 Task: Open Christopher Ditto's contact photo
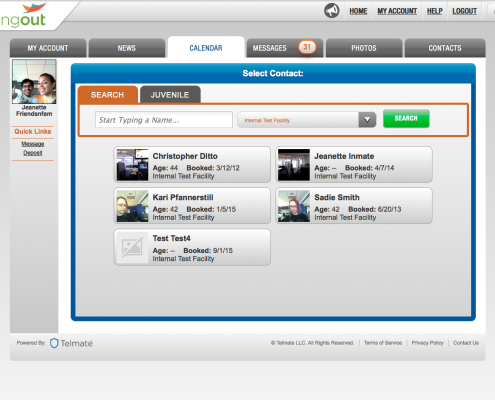pyautogui.click(x=132, y=165)
